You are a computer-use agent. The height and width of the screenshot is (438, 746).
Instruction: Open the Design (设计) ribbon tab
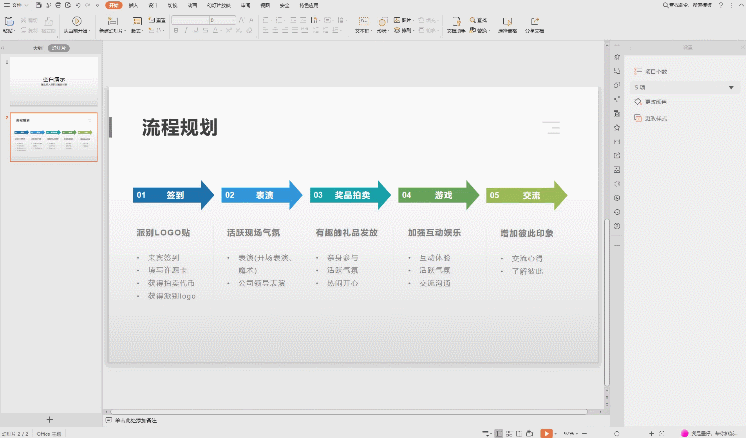[x=153, y=5]
